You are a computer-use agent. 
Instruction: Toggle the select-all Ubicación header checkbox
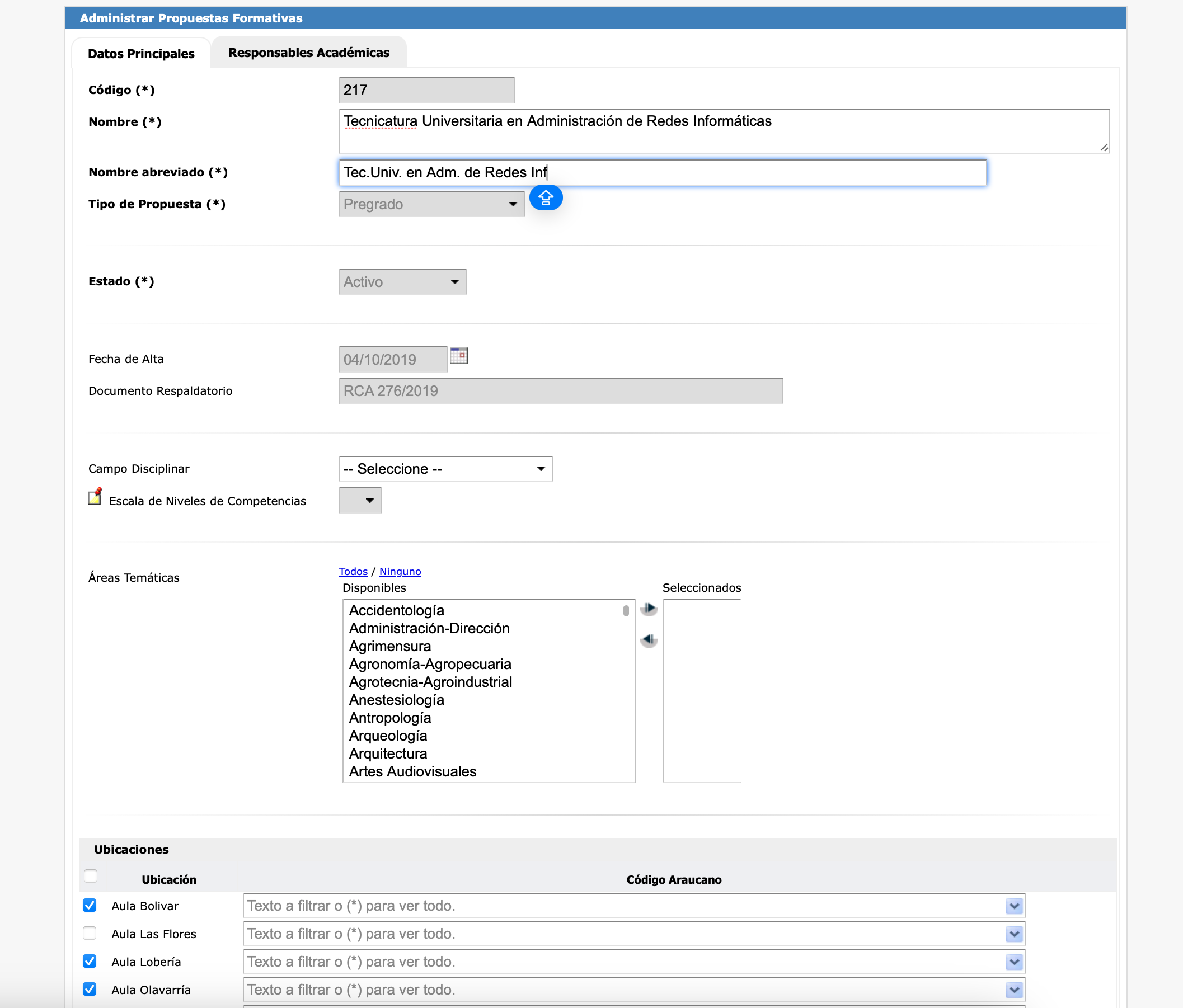(x=91, y=876)
